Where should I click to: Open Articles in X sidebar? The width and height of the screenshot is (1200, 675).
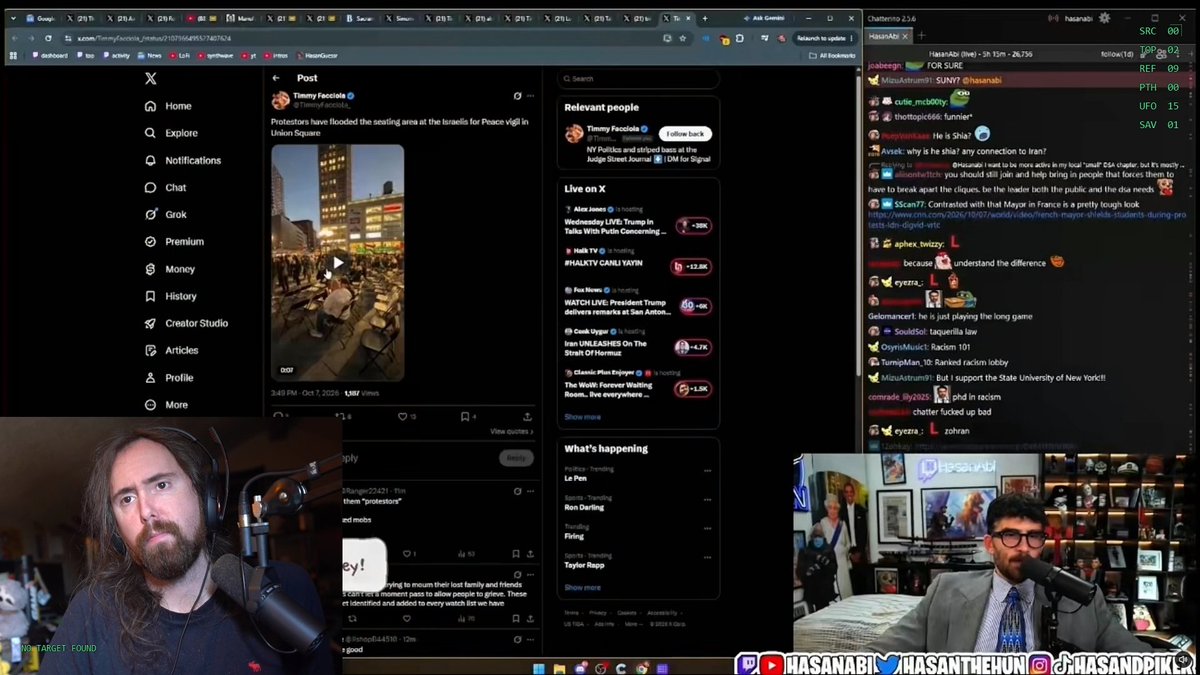click(x=172, y=350)
